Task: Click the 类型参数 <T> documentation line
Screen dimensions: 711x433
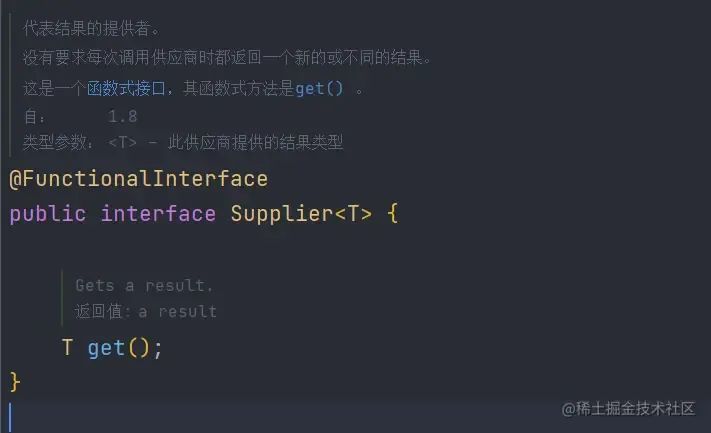Action: pos(183,142)
